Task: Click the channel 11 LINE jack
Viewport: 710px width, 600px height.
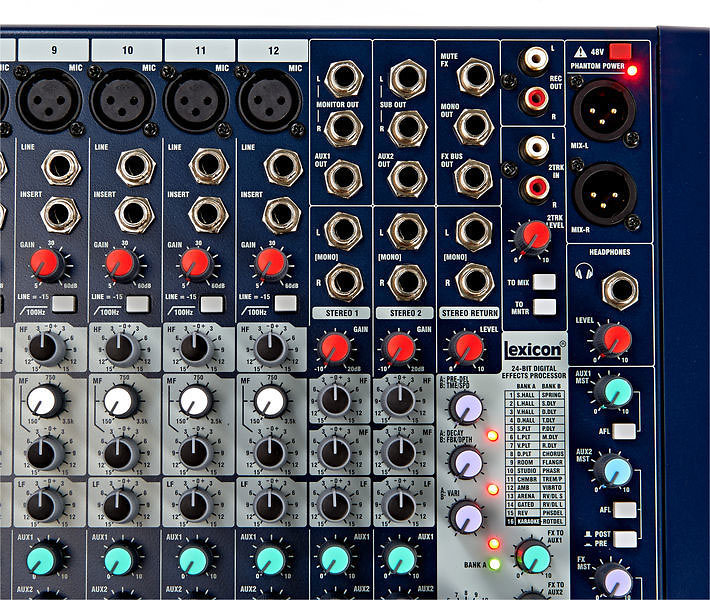Action: pos(208,166)
